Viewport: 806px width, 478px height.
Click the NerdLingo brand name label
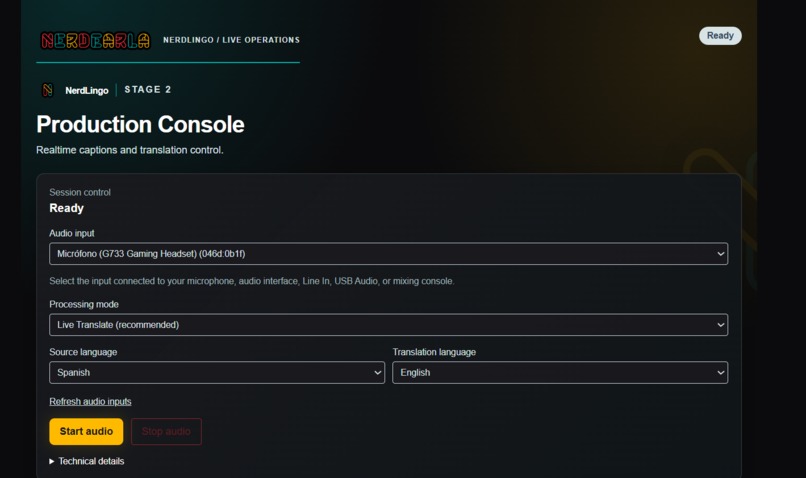87,90
